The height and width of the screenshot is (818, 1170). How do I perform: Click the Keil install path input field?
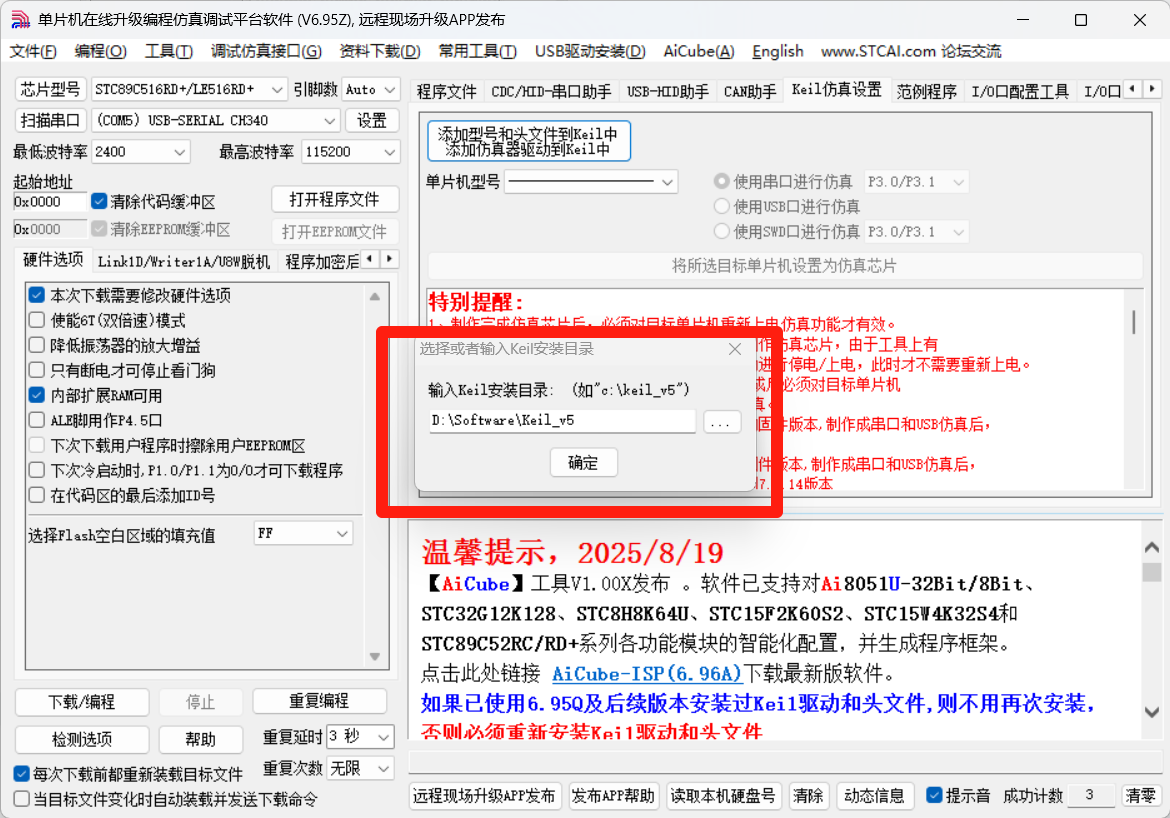point(563,421)
